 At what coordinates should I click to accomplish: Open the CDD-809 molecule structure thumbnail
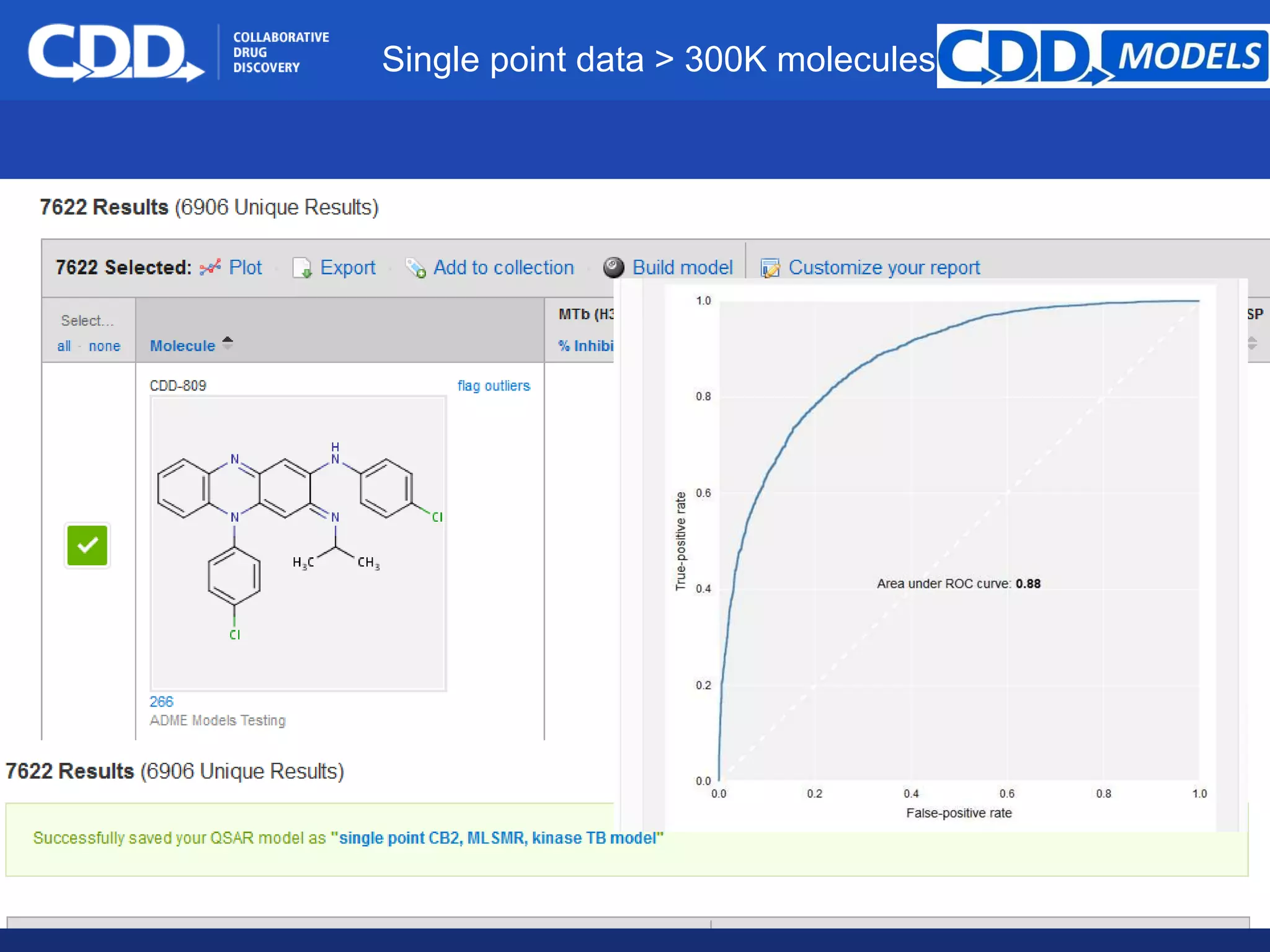pos(298,544)
